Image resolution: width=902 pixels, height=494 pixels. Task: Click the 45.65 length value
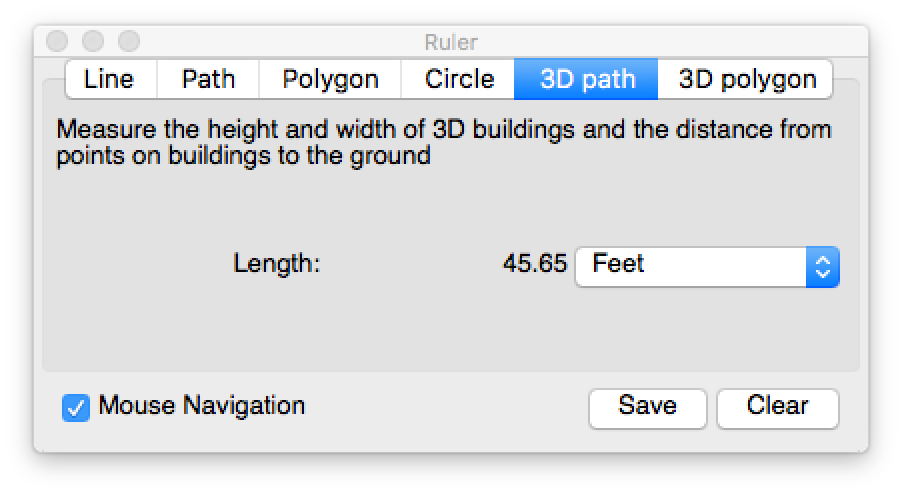[534, 265]
